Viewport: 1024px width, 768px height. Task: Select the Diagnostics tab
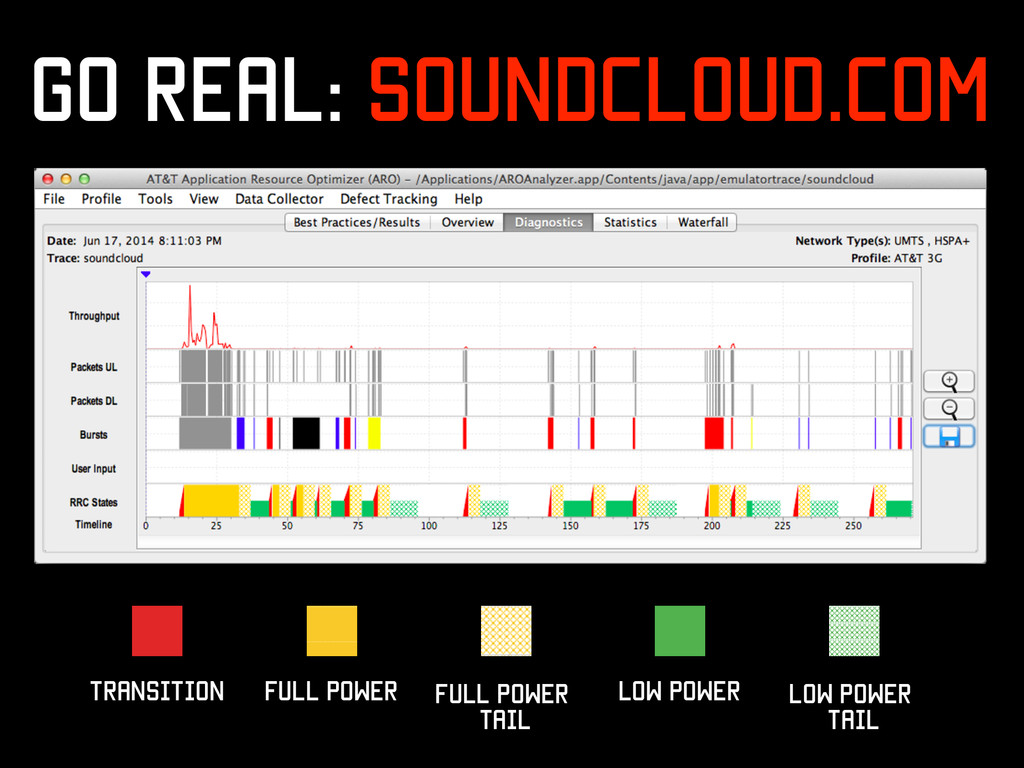(549, 223)
